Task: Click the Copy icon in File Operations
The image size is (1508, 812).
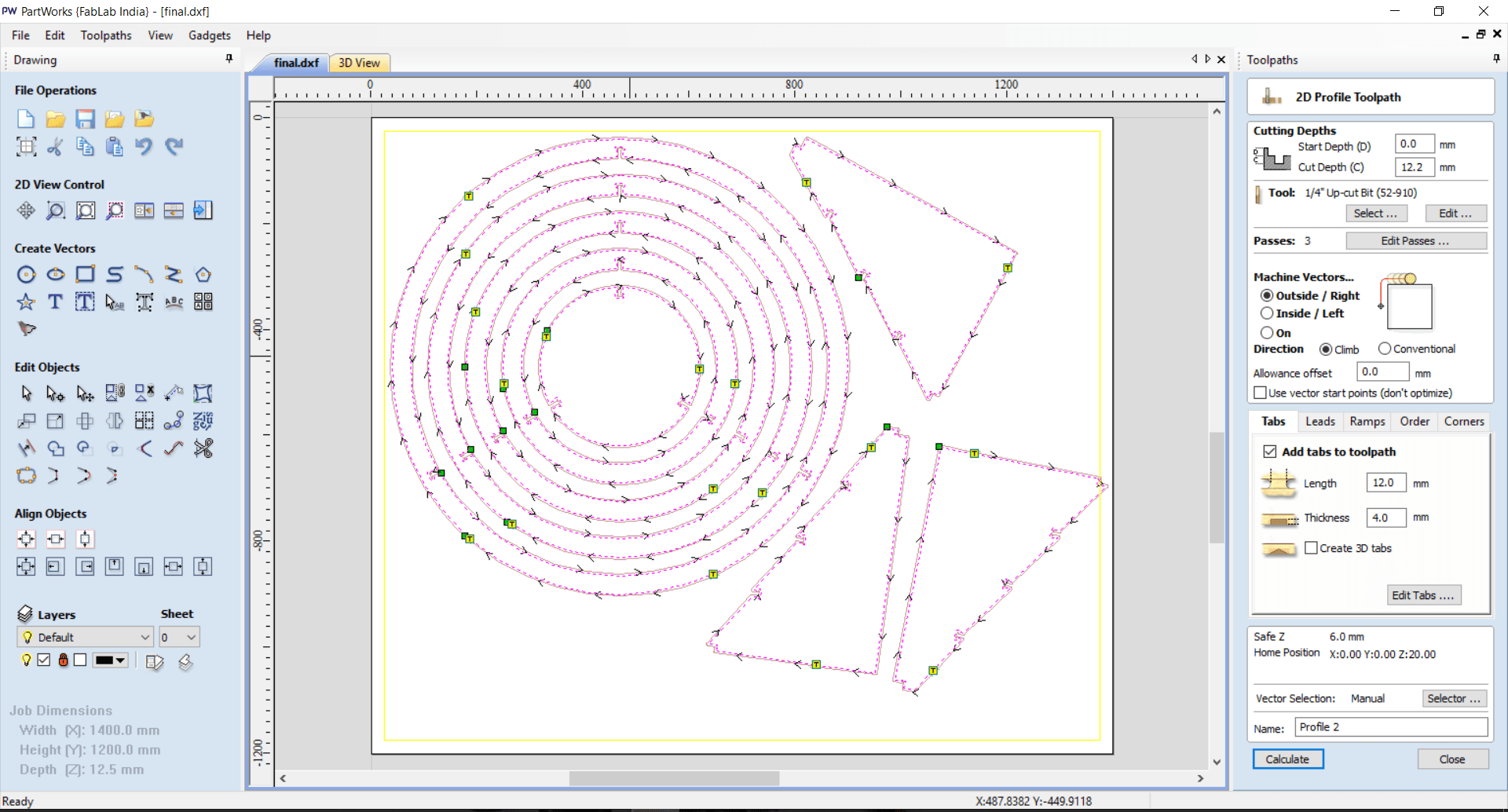Action: coord(85,146)
